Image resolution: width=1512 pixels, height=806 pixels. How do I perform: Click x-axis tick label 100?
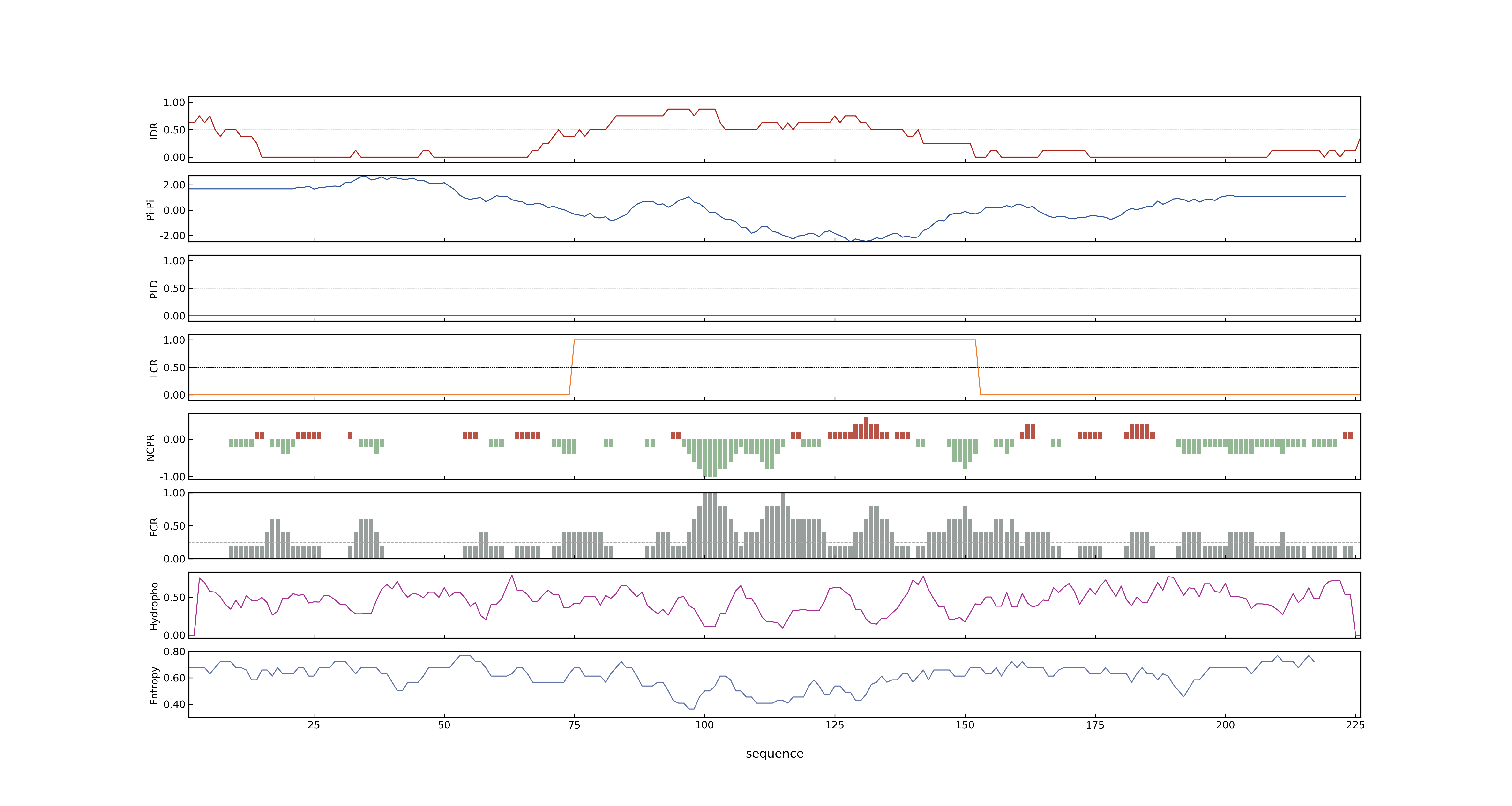click(x=704, y=725)
